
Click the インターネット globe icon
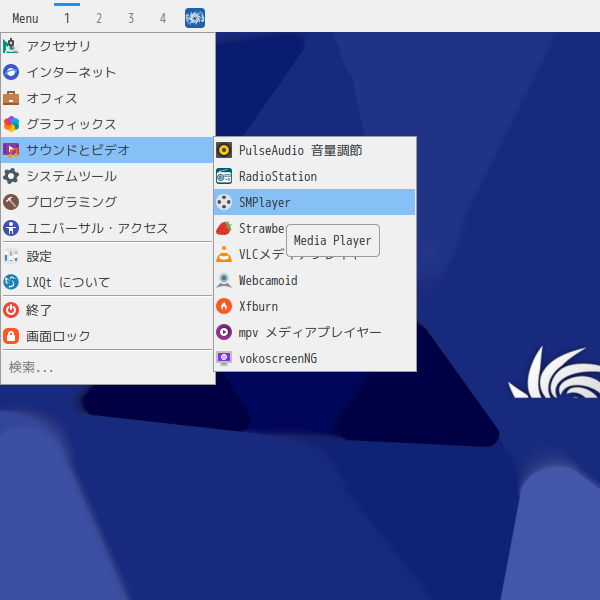[11, 72]
